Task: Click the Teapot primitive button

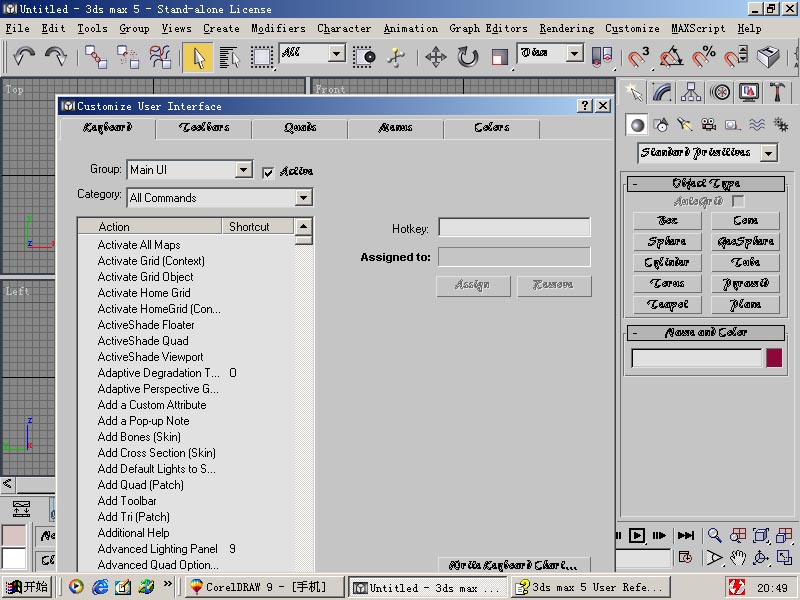Action: pyautogui.click(x=667, y=305)
